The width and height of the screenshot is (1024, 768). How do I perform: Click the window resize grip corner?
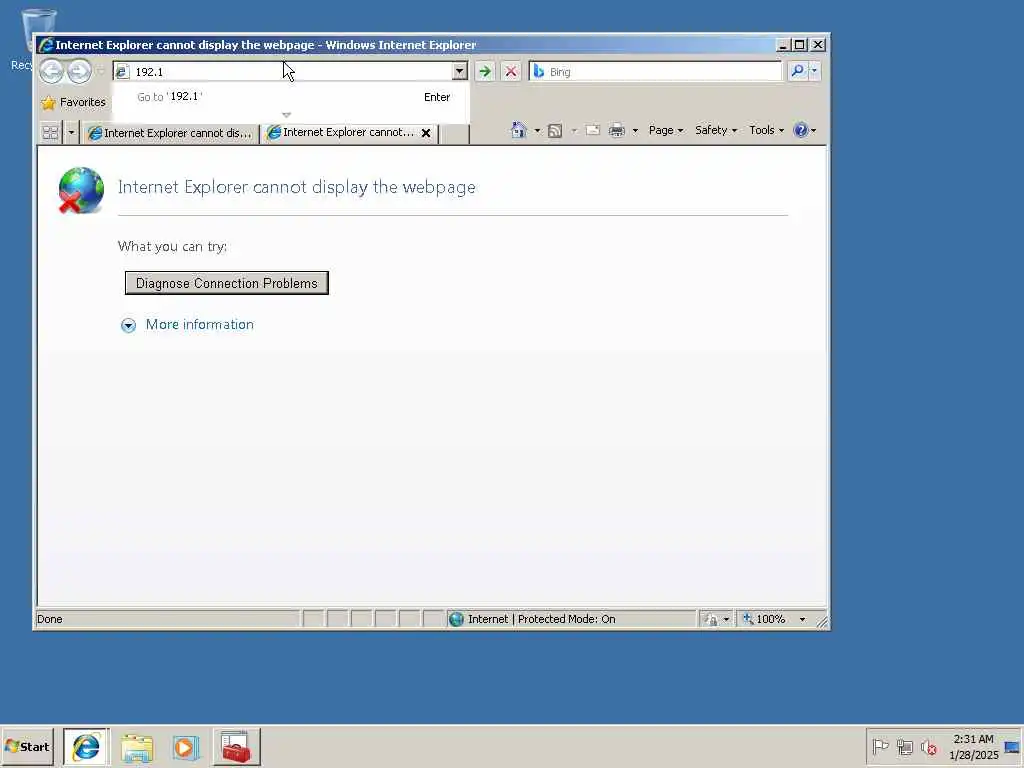tap(822, 622)
